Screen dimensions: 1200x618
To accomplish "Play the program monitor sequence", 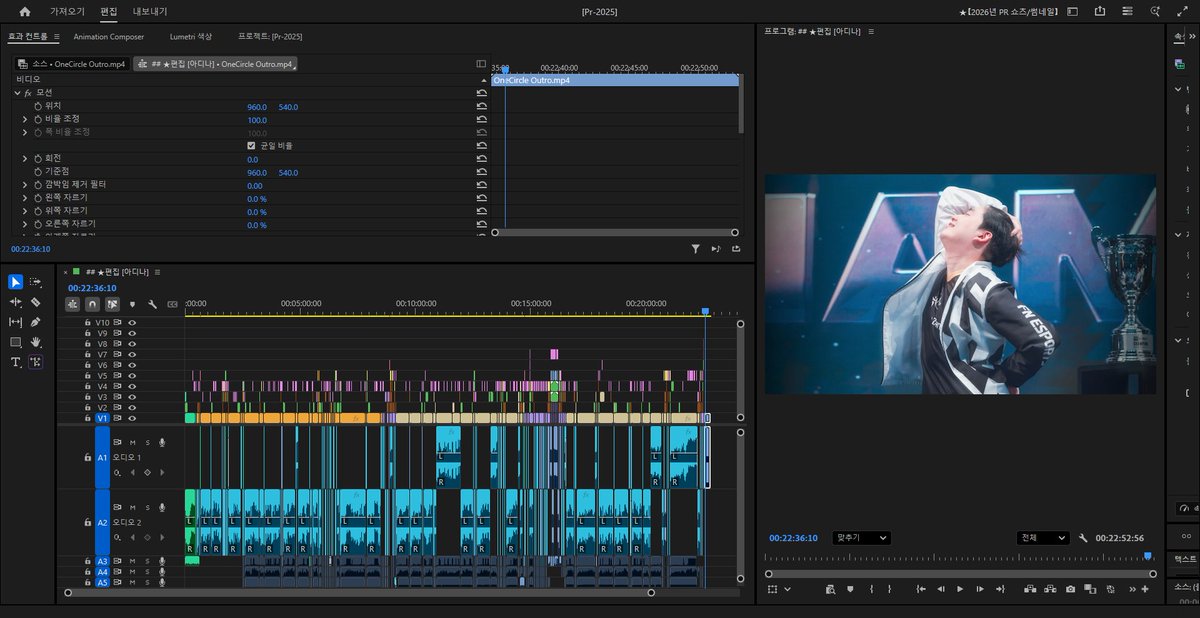I will 960,589.
